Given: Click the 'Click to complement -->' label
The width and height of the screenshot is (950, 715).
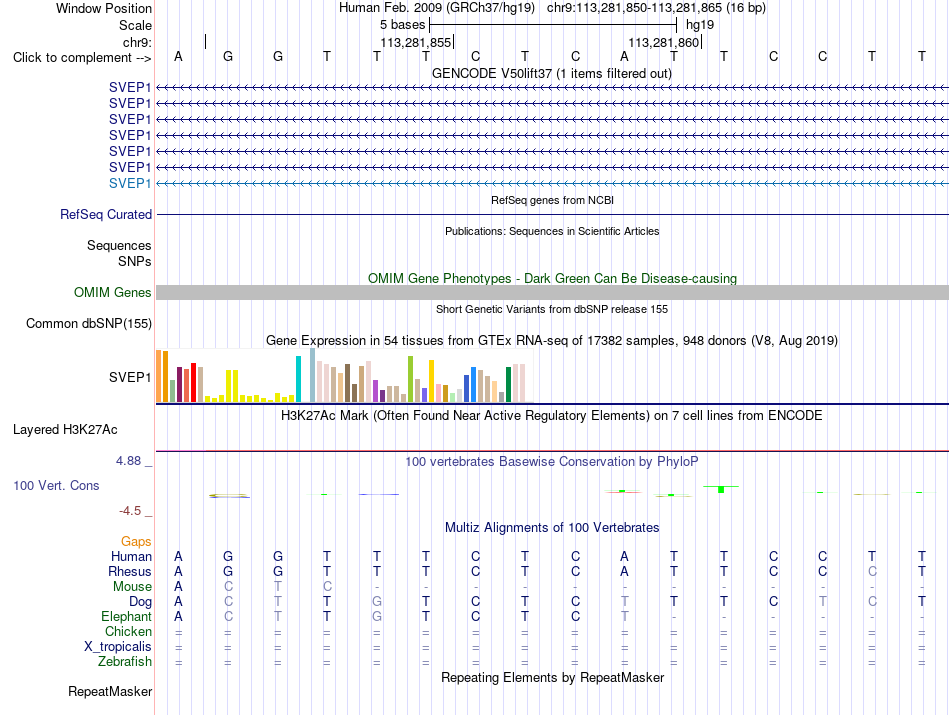Looking at the screenshot, I should tap(82, 58).
